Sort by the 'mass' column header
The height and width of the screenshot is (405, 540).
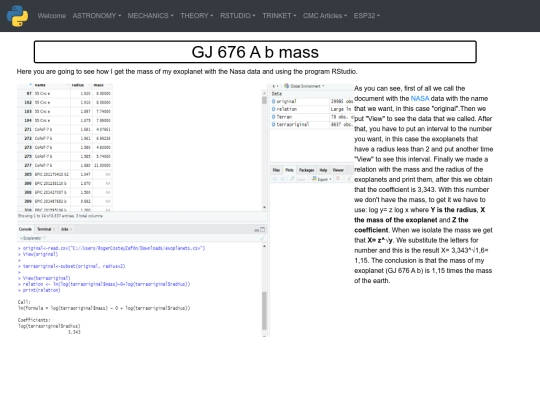click(102, 85)
